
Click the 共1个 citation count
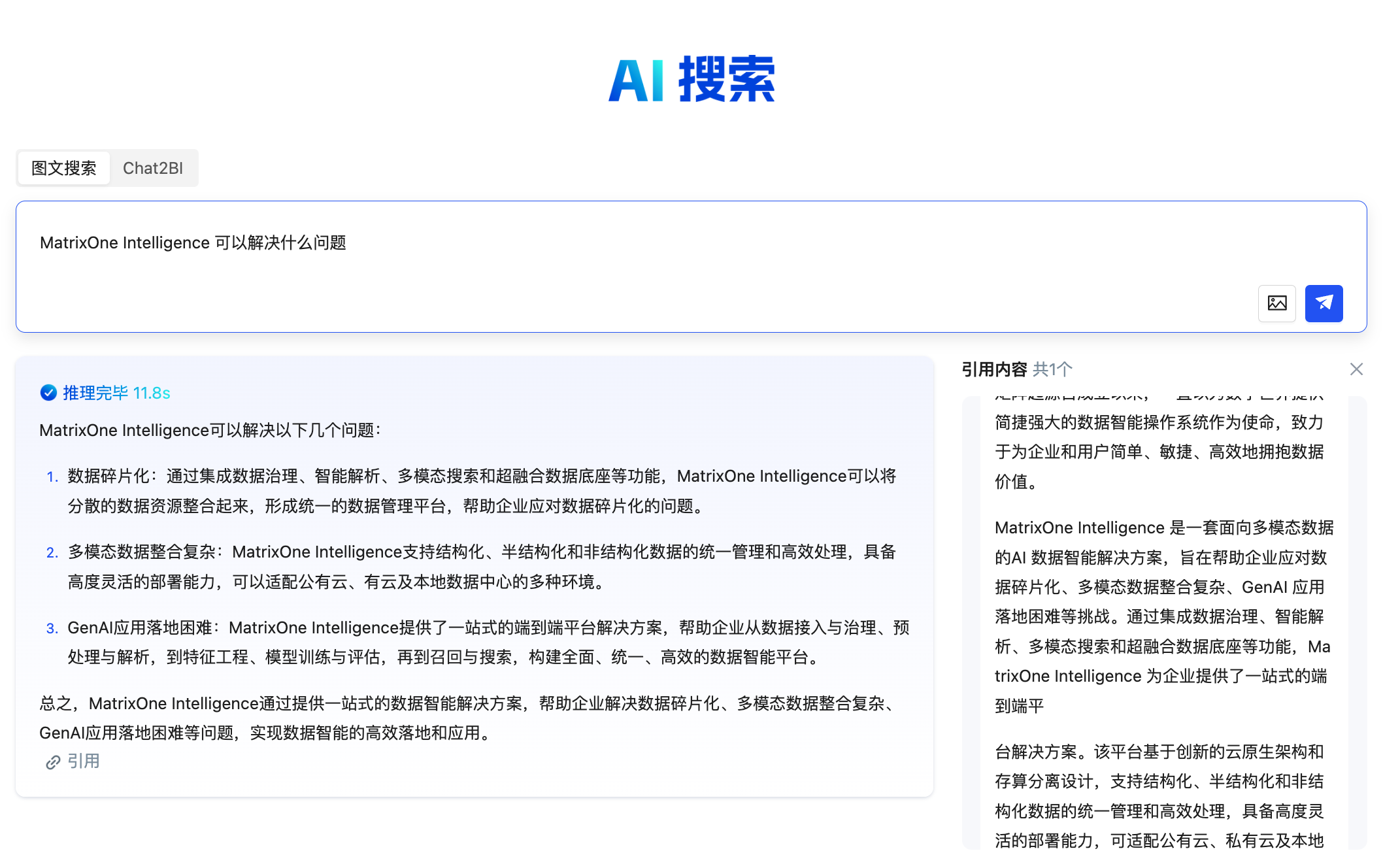[1052, 369]
